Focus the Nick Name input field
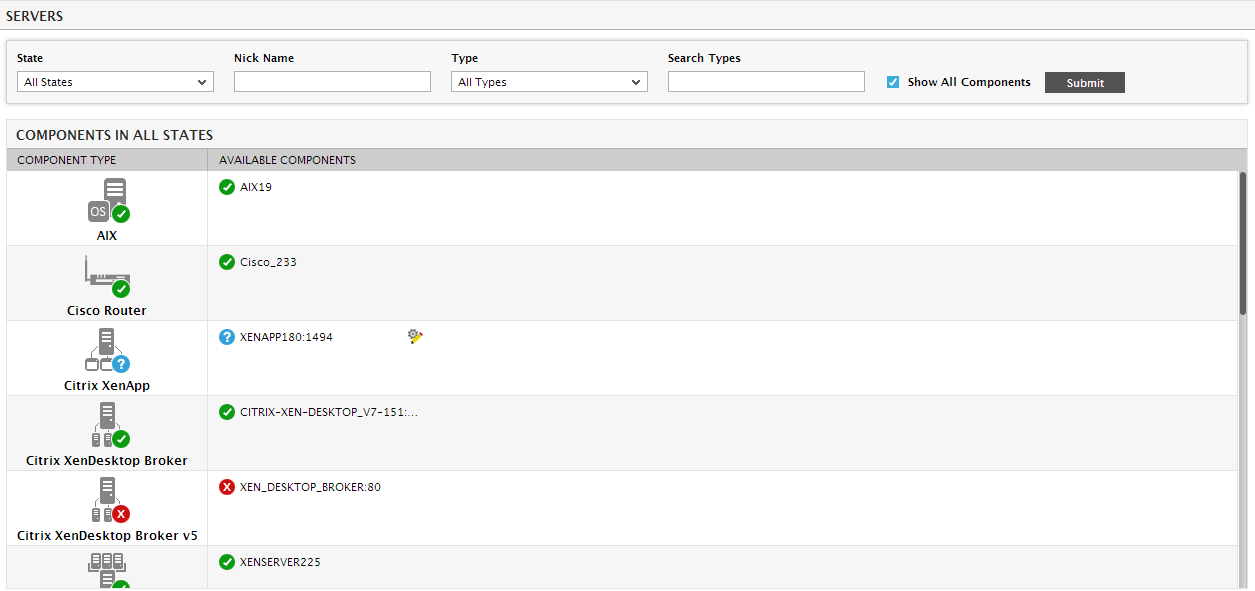This screenshot has height=591, width=1255. pyautogui.click(x=332, y=82)
